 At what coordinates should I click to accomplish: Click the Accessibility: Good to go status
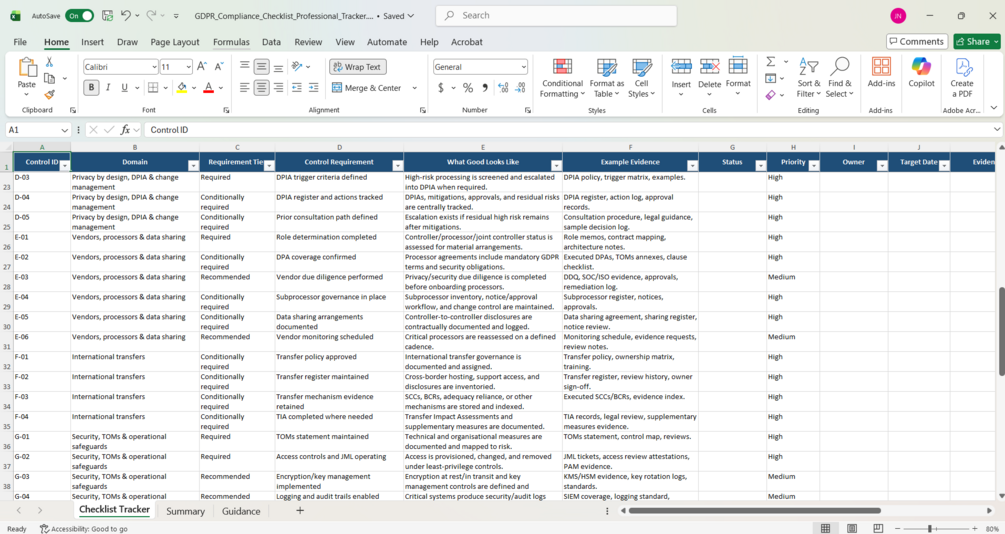(84, 529)
